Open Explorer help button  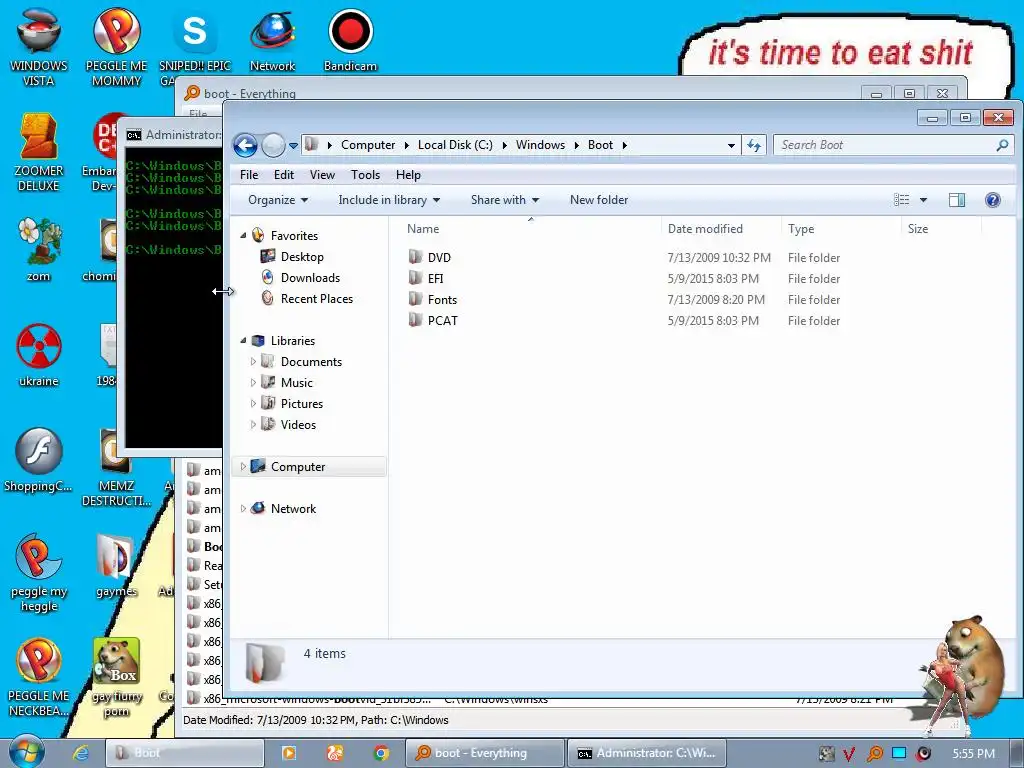[x=993, y=200]
